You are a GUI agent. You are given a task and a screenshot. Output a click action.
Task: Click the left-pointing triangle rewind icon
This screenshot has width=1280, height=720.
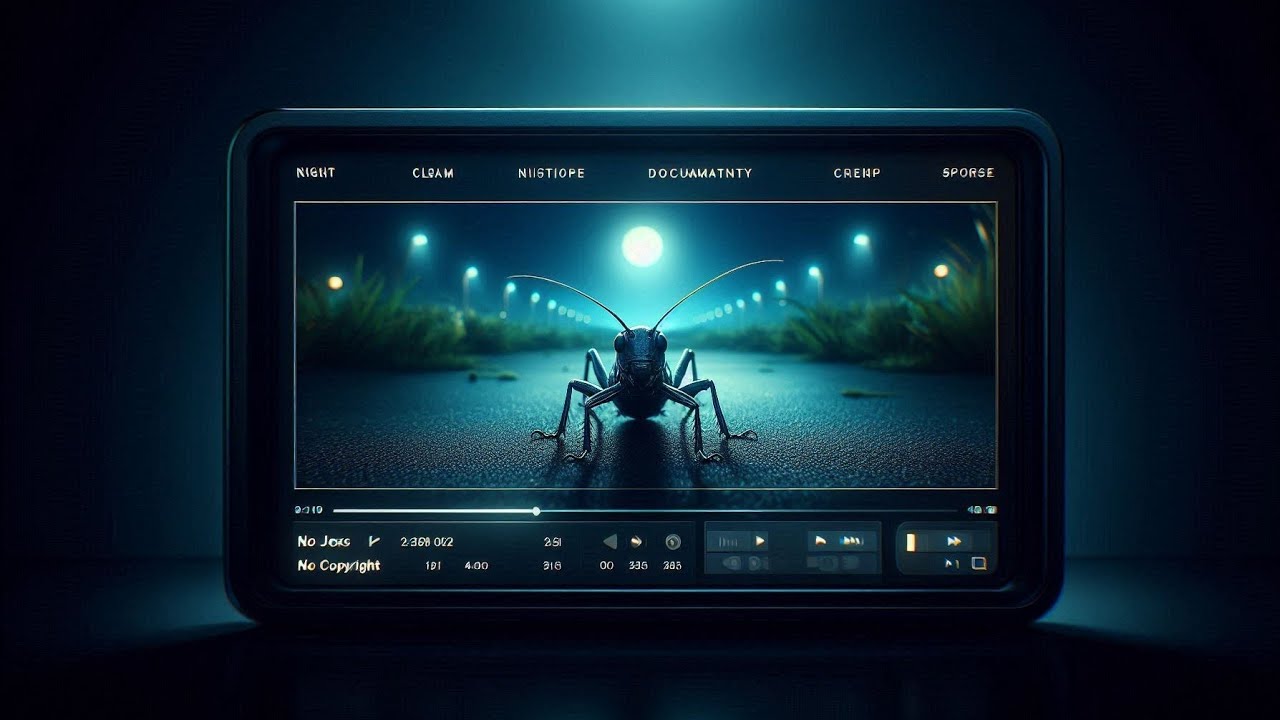609,542
